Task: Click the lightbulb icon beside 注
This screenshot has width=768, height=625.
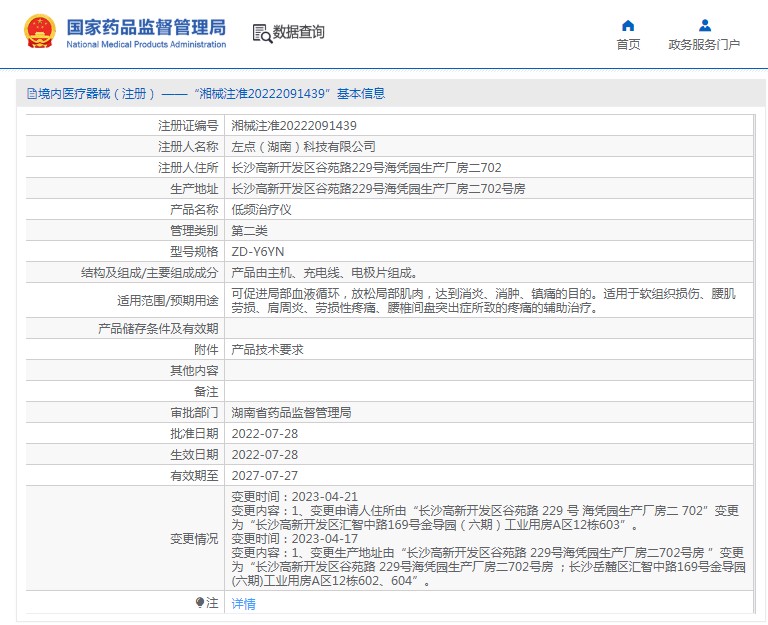Action: [199, 602]
